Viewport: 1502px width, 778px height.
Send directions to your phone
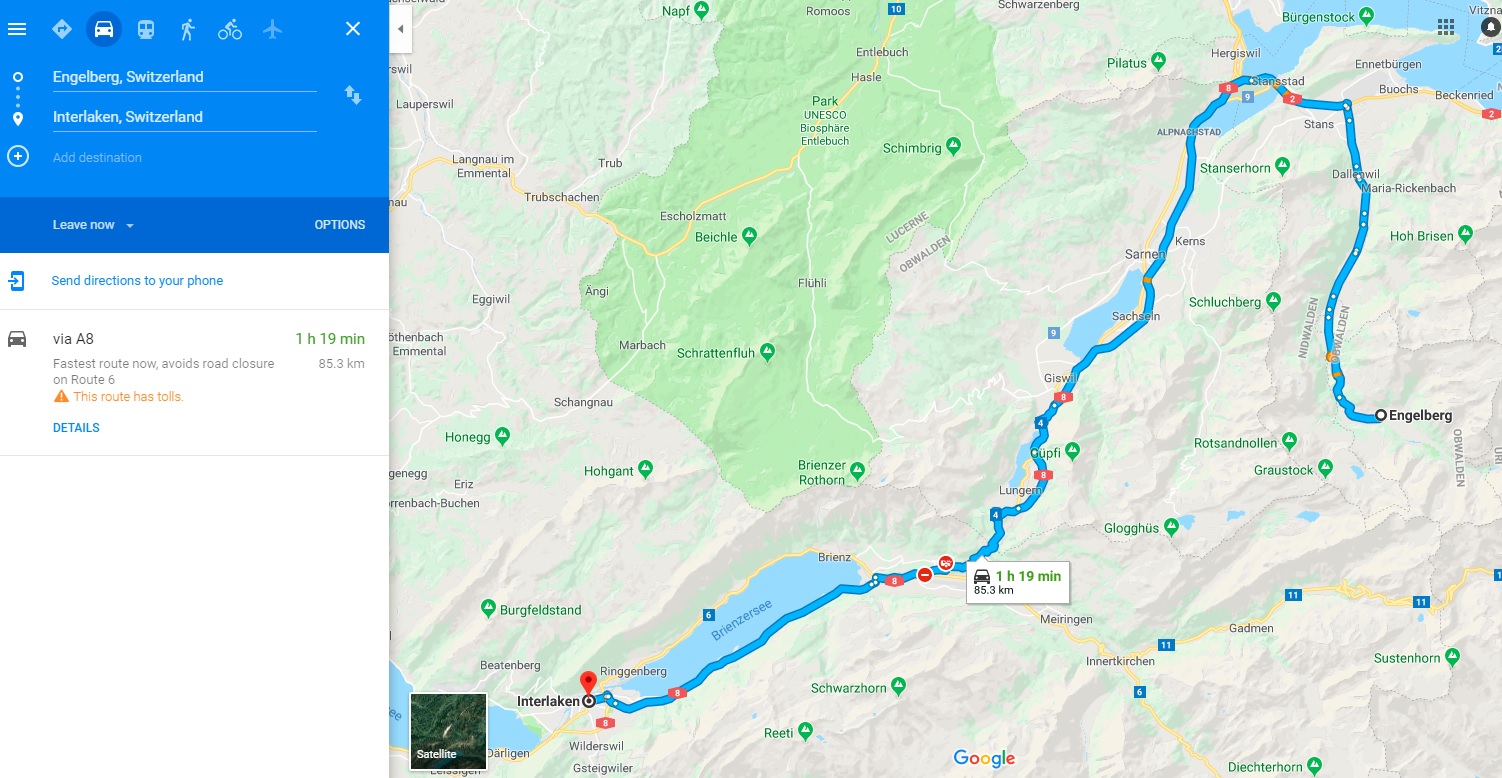[x=137, y=281]
